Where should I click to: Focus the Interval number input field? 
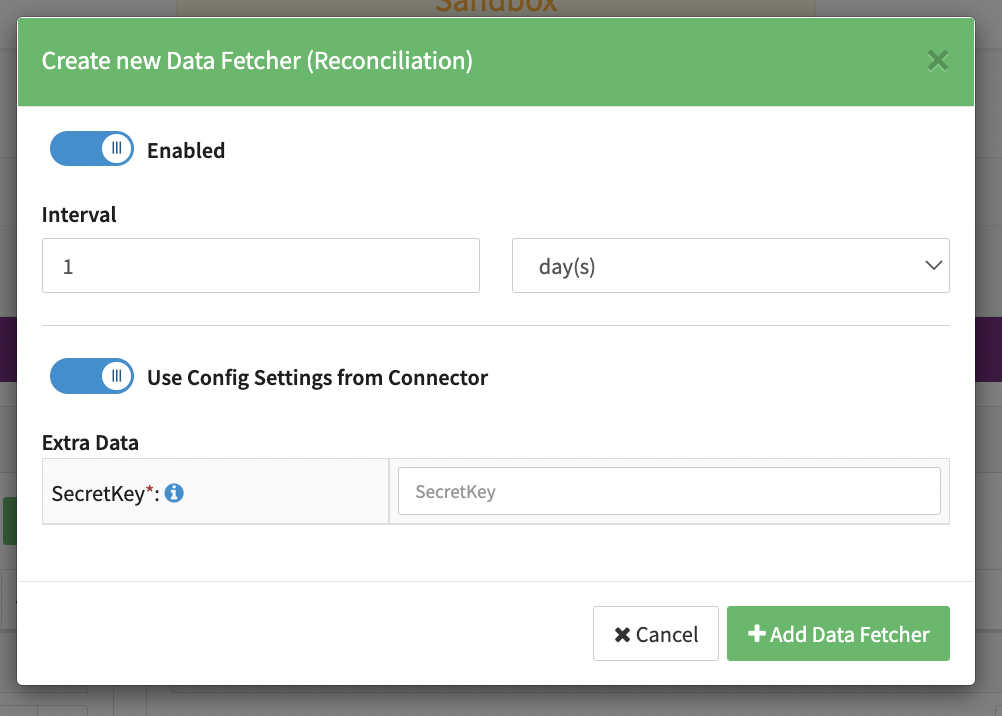tap(261, 266)
